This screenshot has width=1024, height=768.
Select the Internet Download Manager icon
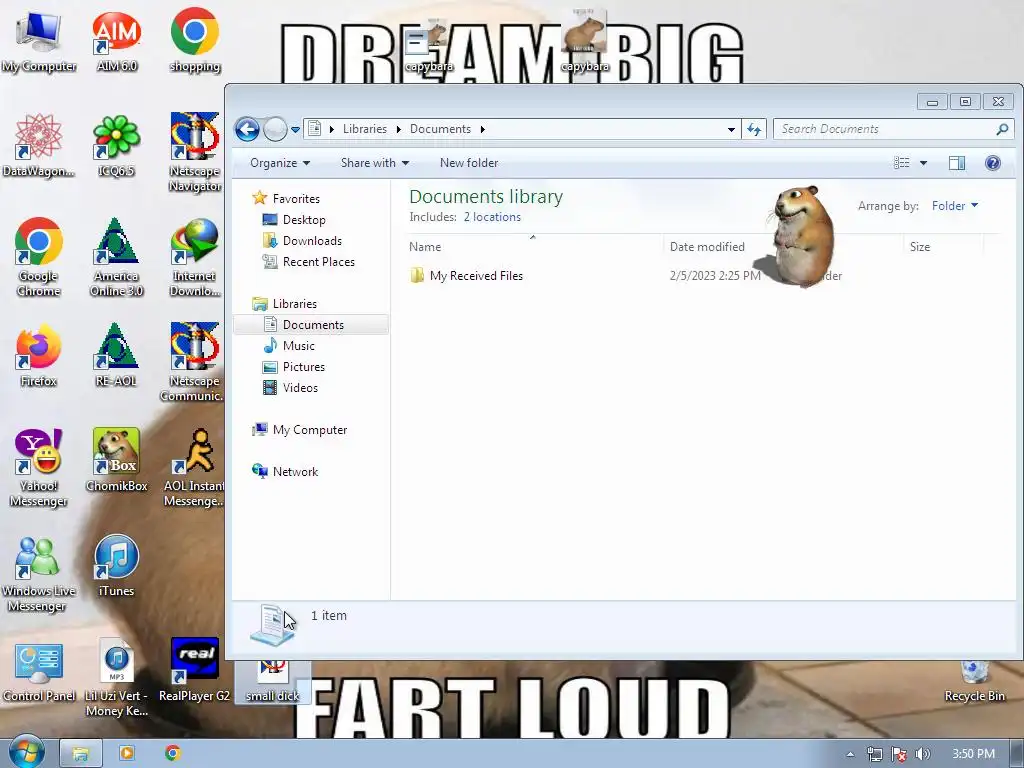195,257
